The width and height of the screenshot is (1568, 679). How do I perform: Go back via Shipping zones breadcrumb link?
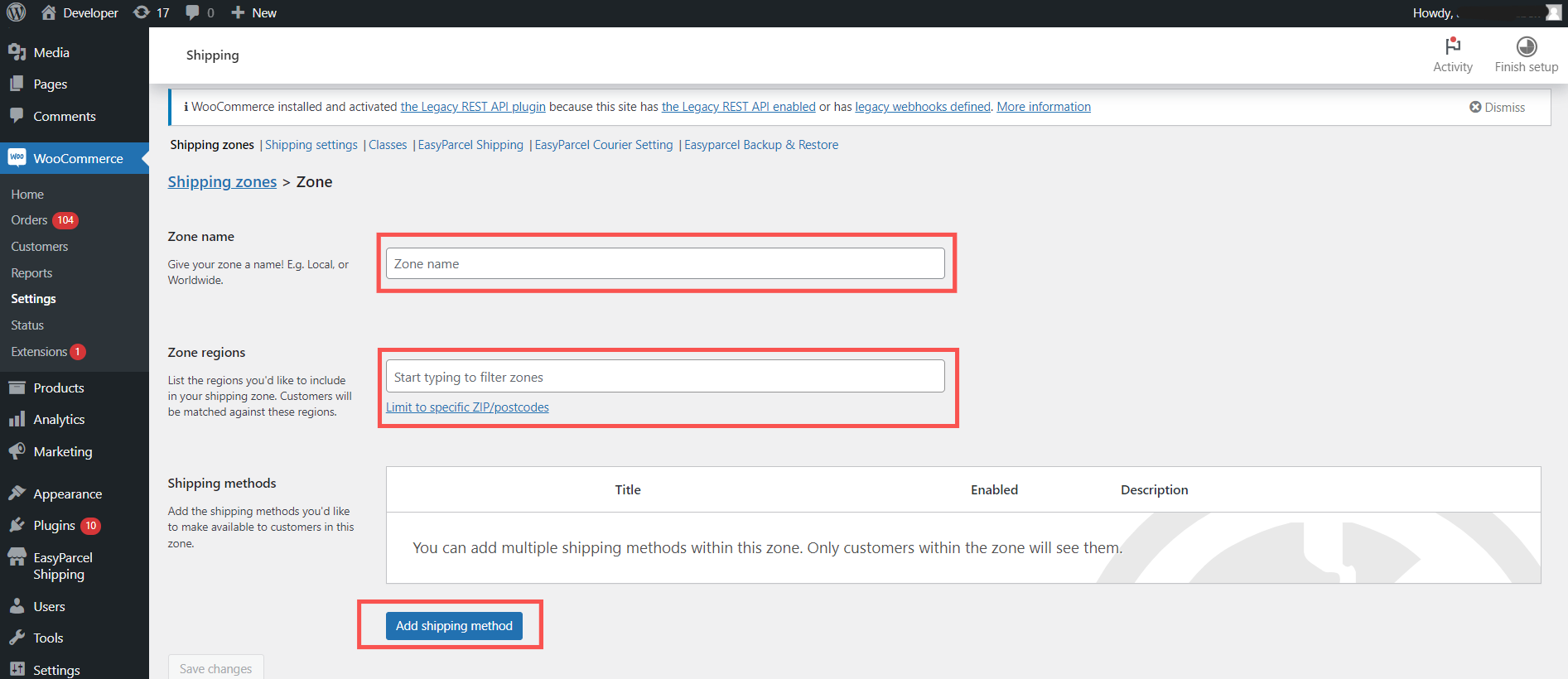[222, 182]
